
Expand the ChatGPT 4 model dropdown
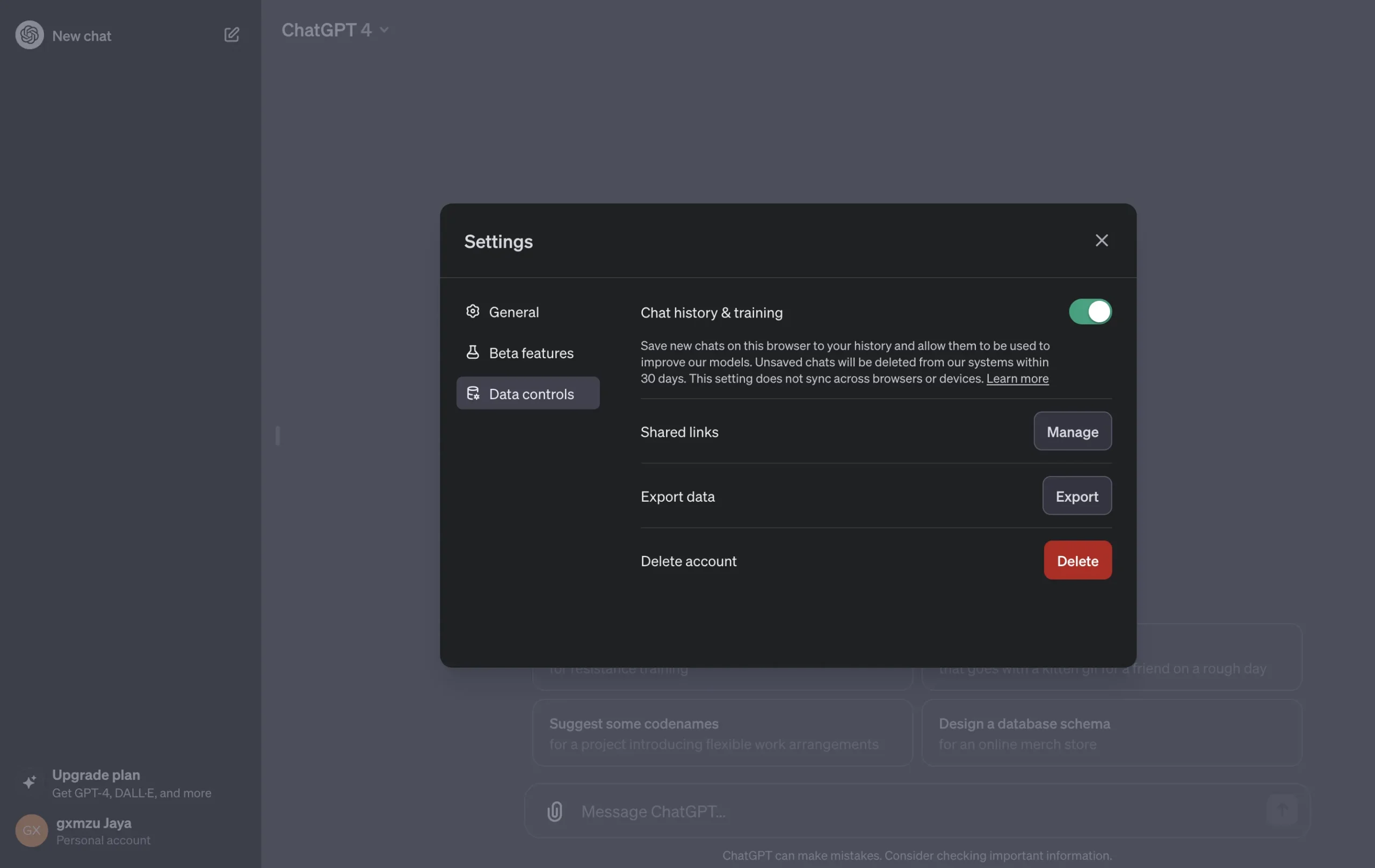(x=335, y=30)
